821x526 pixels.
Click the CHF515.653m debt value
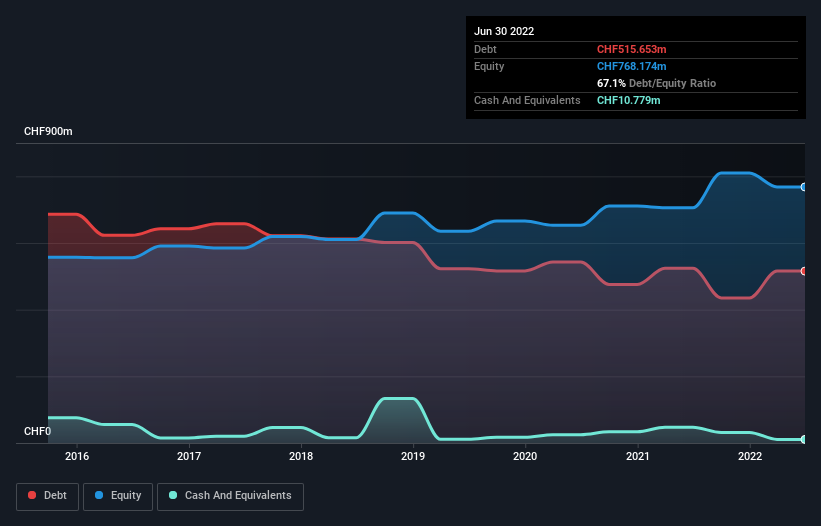[631, 49]
